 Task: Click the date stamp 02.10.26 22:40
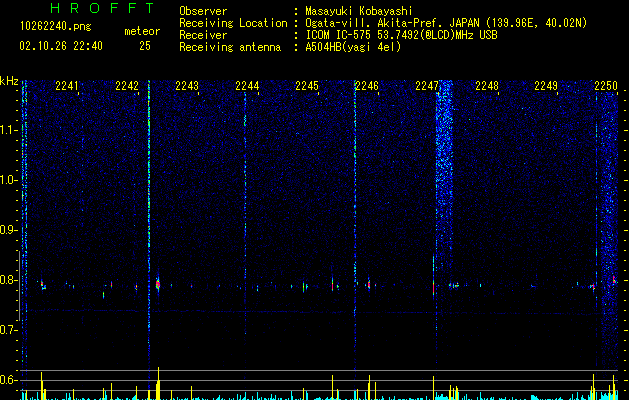click(x=61, y=46)
